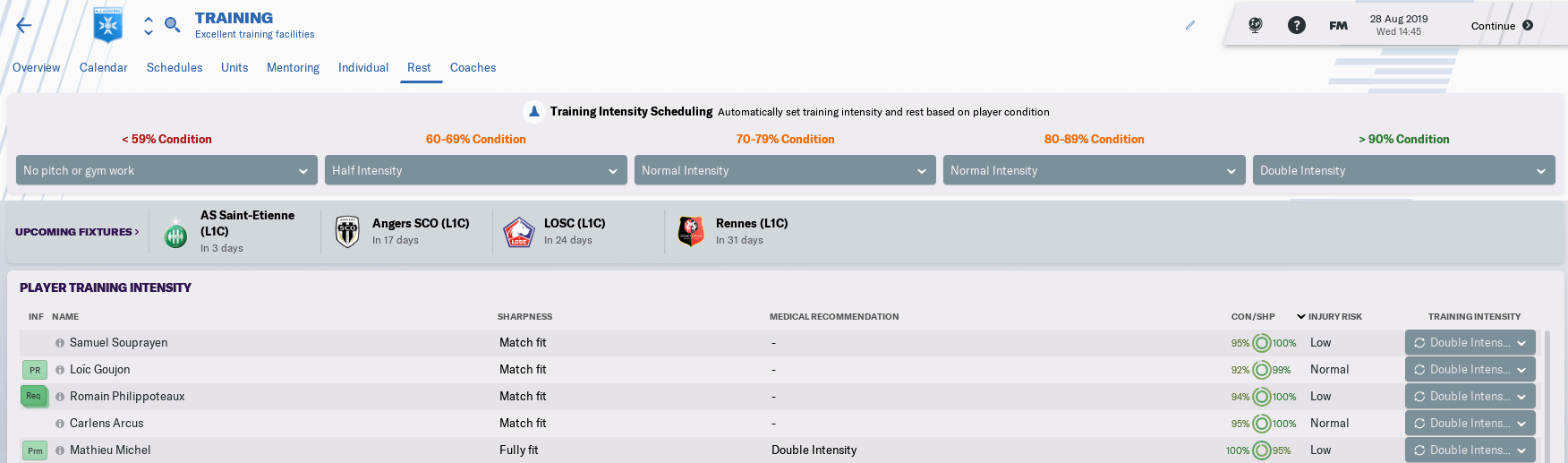Switch to the Schedules tab
The height and width of the screenshot is (463, 1568).
[x=175, y=67]
